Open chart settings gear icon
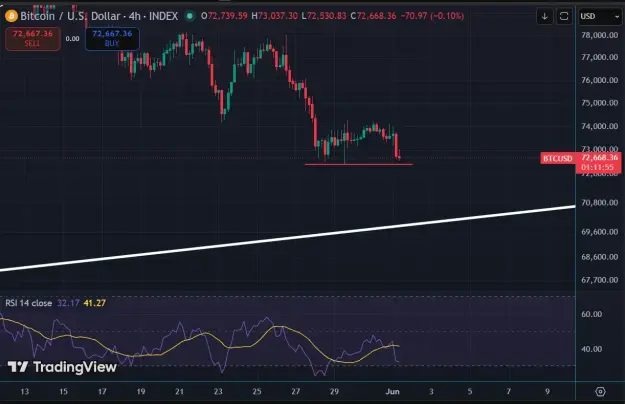This screenshot has height=404, width=625. (x=600, y=392)
